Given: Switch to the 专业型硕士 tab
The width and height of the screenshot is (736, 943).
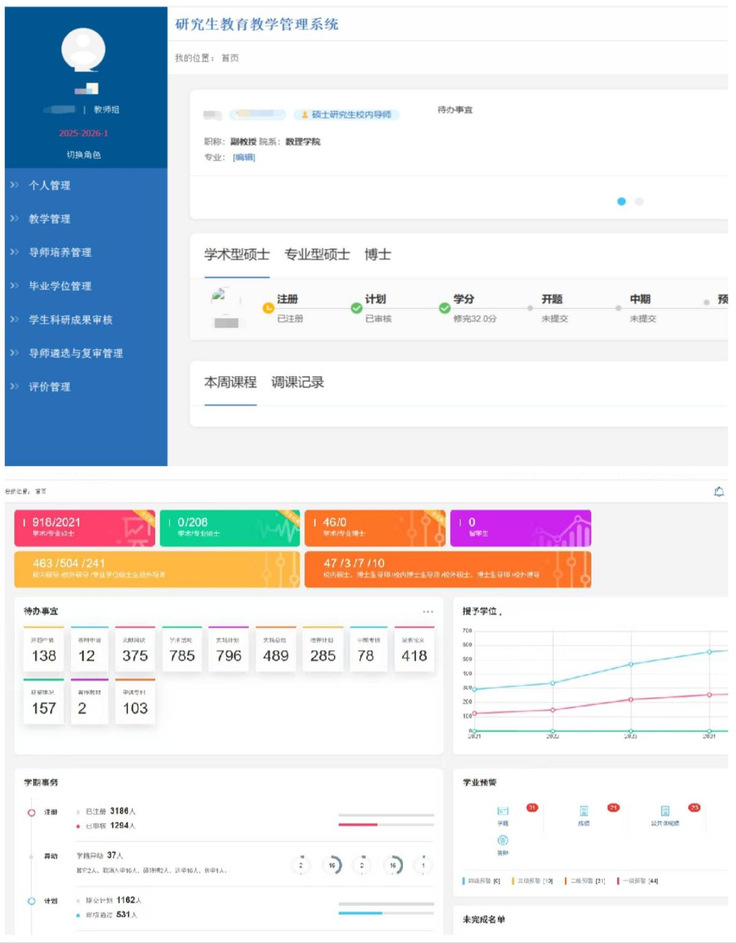Looking at the screenshot, I should (x=317, y=255).
